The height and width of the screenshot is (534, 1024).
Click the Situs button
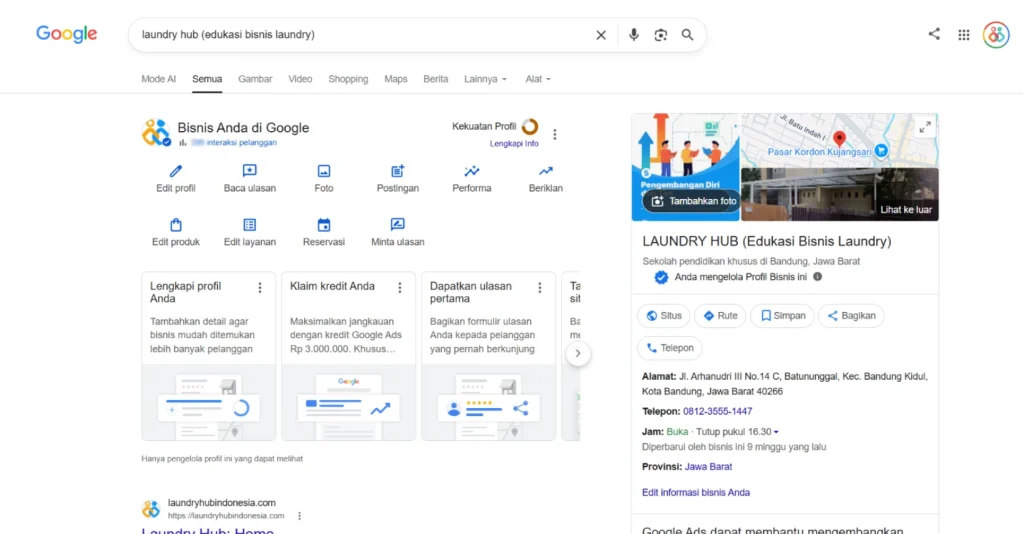664,316
